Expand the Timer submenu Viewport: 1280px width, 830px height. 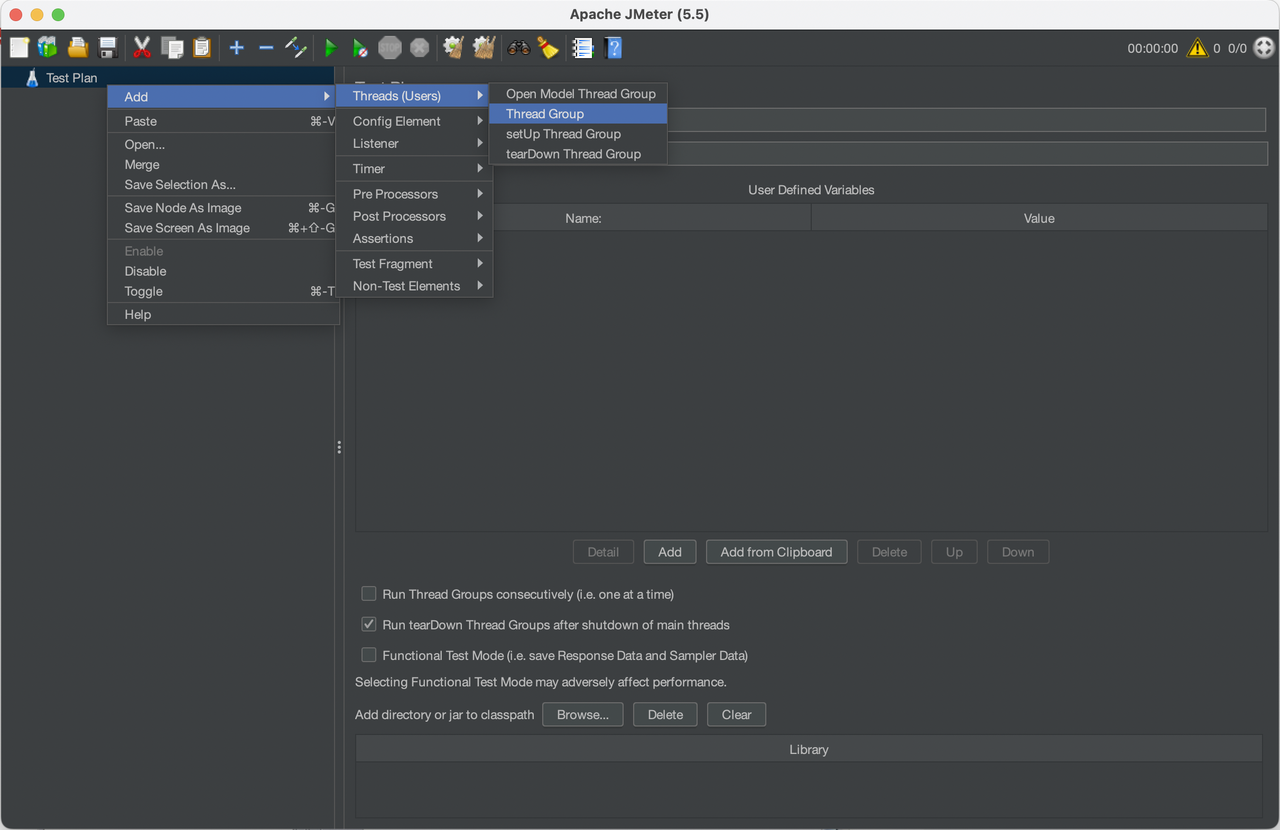tap(414, 168)
